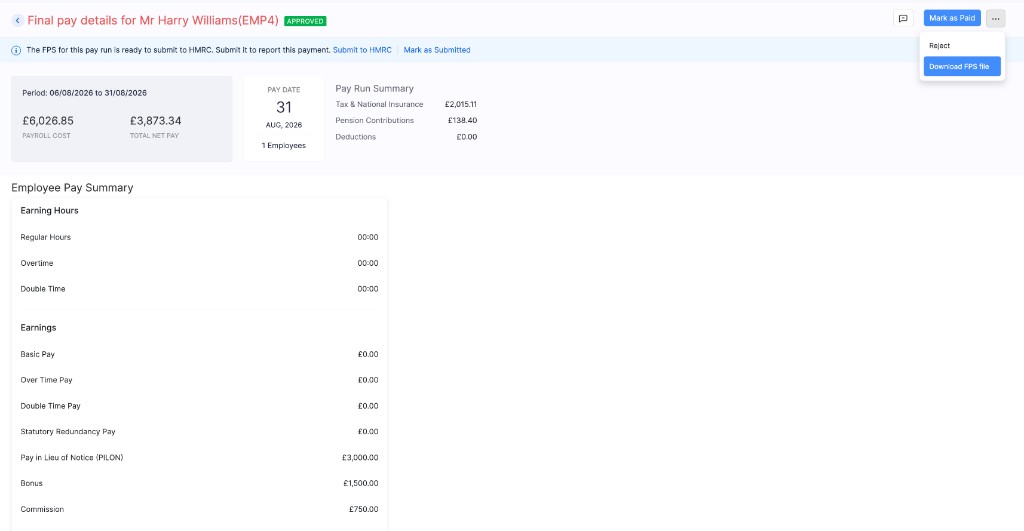Image resolution: width=1024 pixels, height=531 pixels.
Task: Click the pay date number 31
Action: 283,107
